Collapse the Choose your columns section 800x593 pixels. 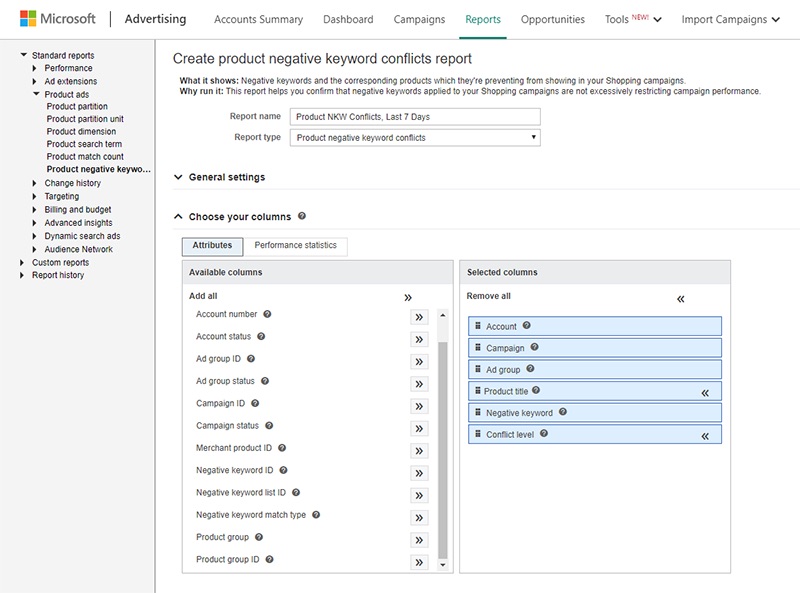178,216
